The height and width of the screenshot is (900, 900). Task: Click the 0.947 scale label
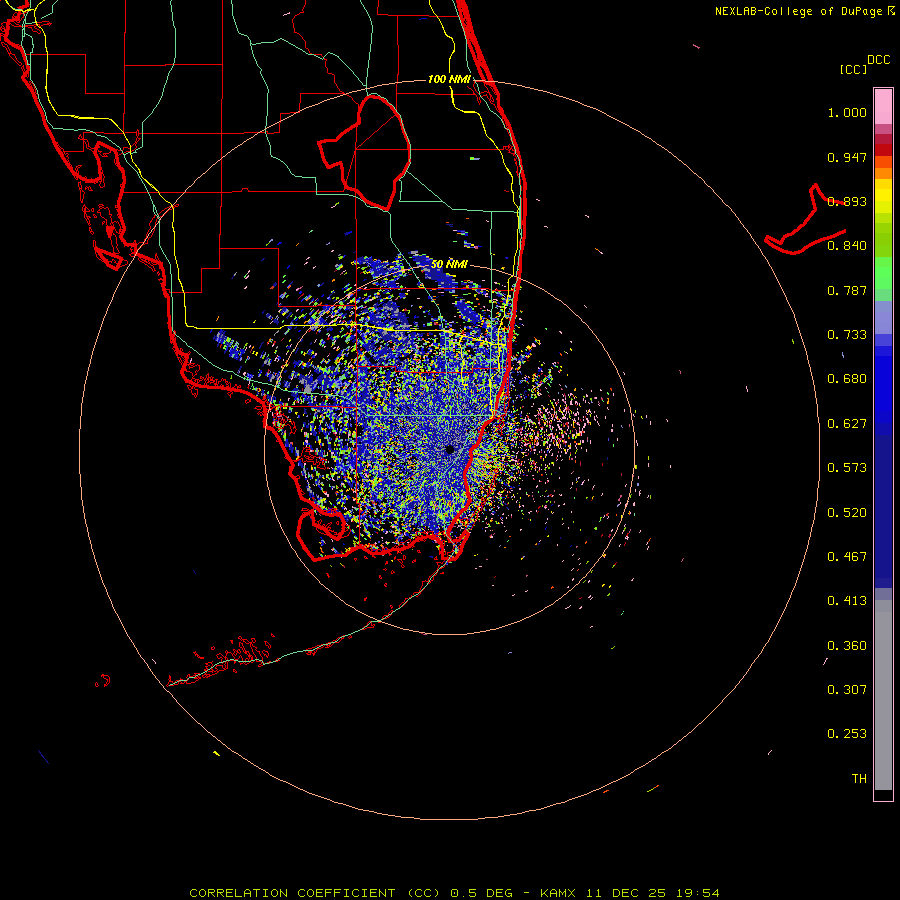click(847, 157)
